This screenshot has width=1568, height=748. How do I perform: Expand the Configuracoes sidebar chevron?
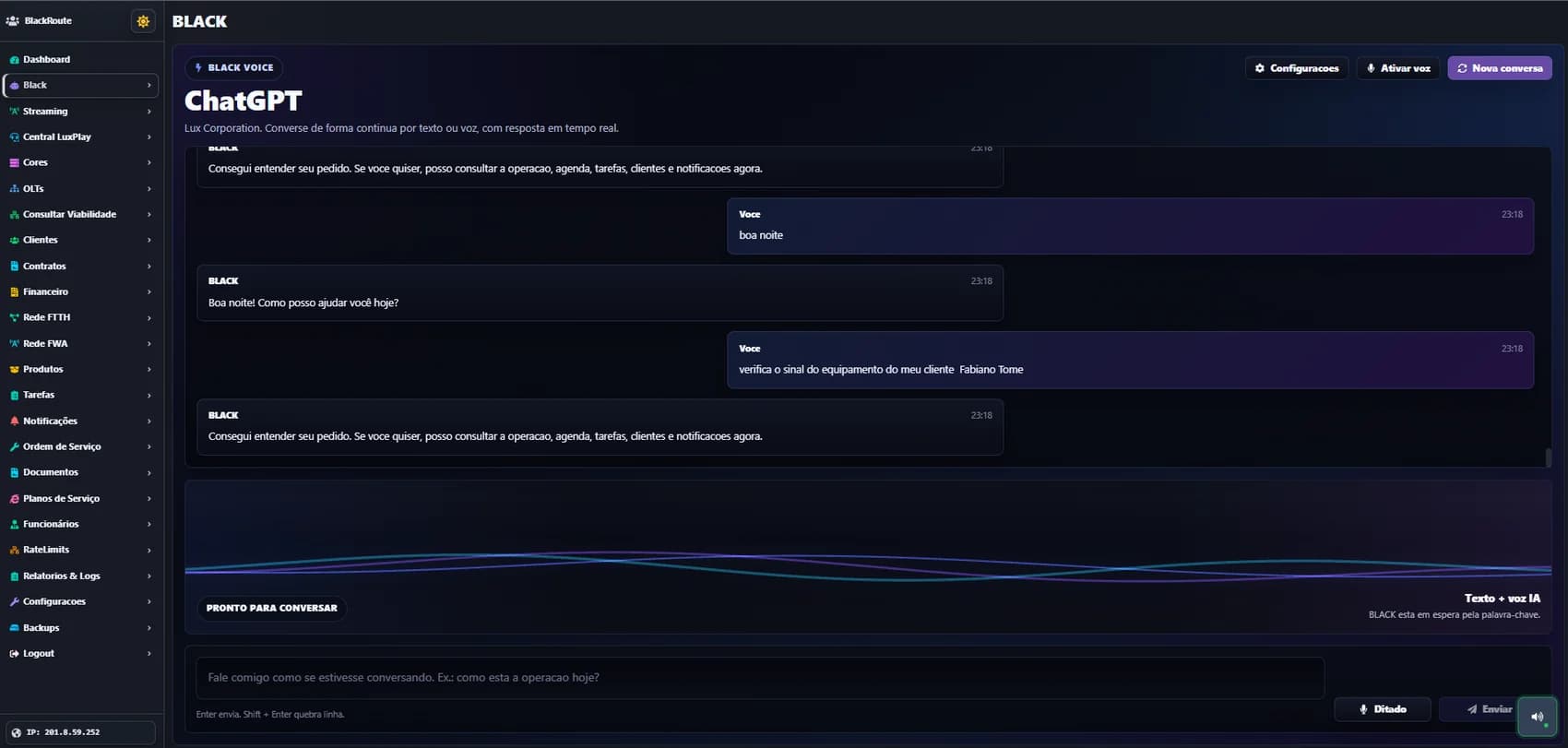tap(148, 602)
